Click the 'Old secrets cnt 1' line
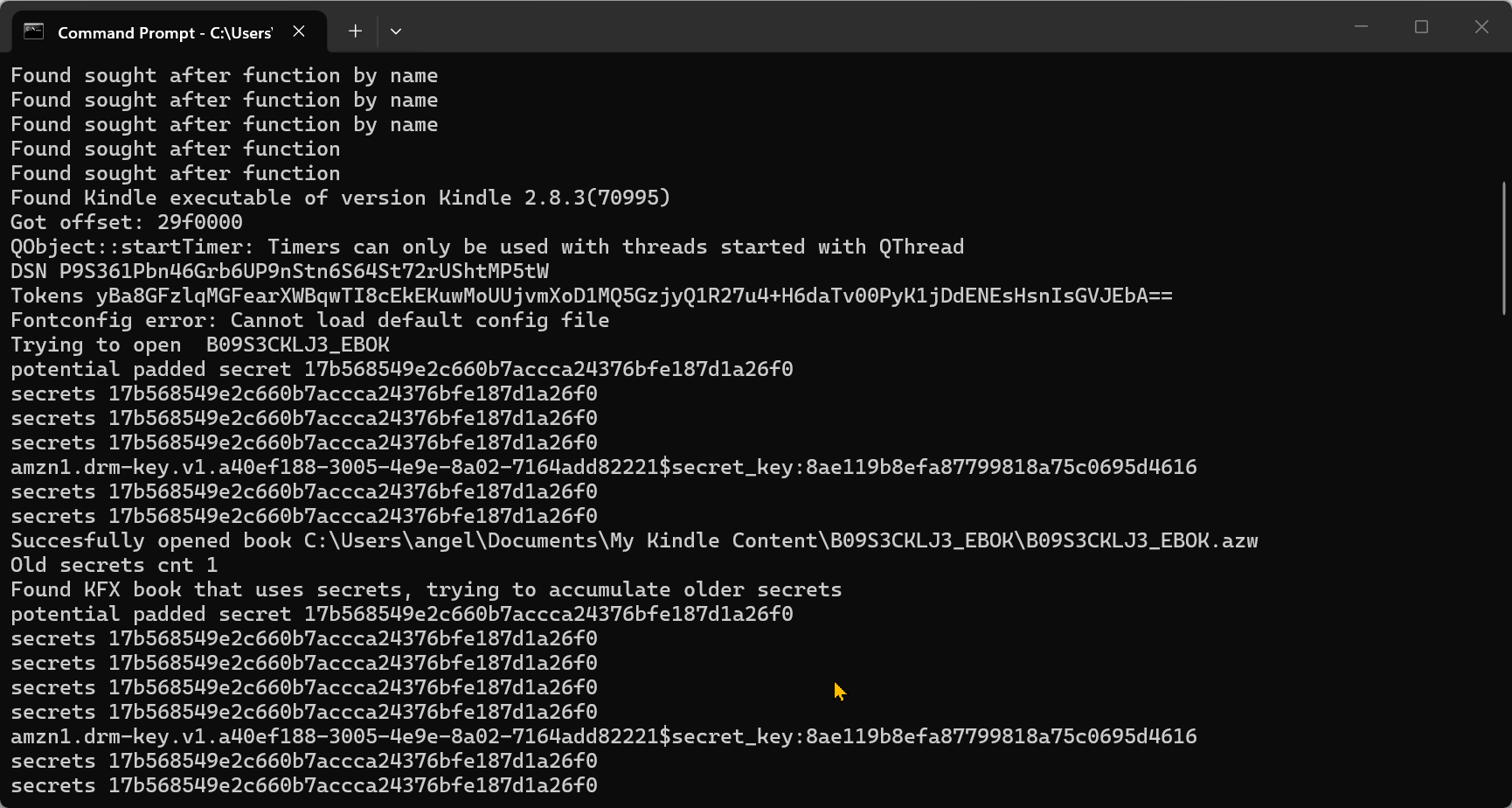The width and height of the screenshot is (1512, 808). (x=114, y=565)
